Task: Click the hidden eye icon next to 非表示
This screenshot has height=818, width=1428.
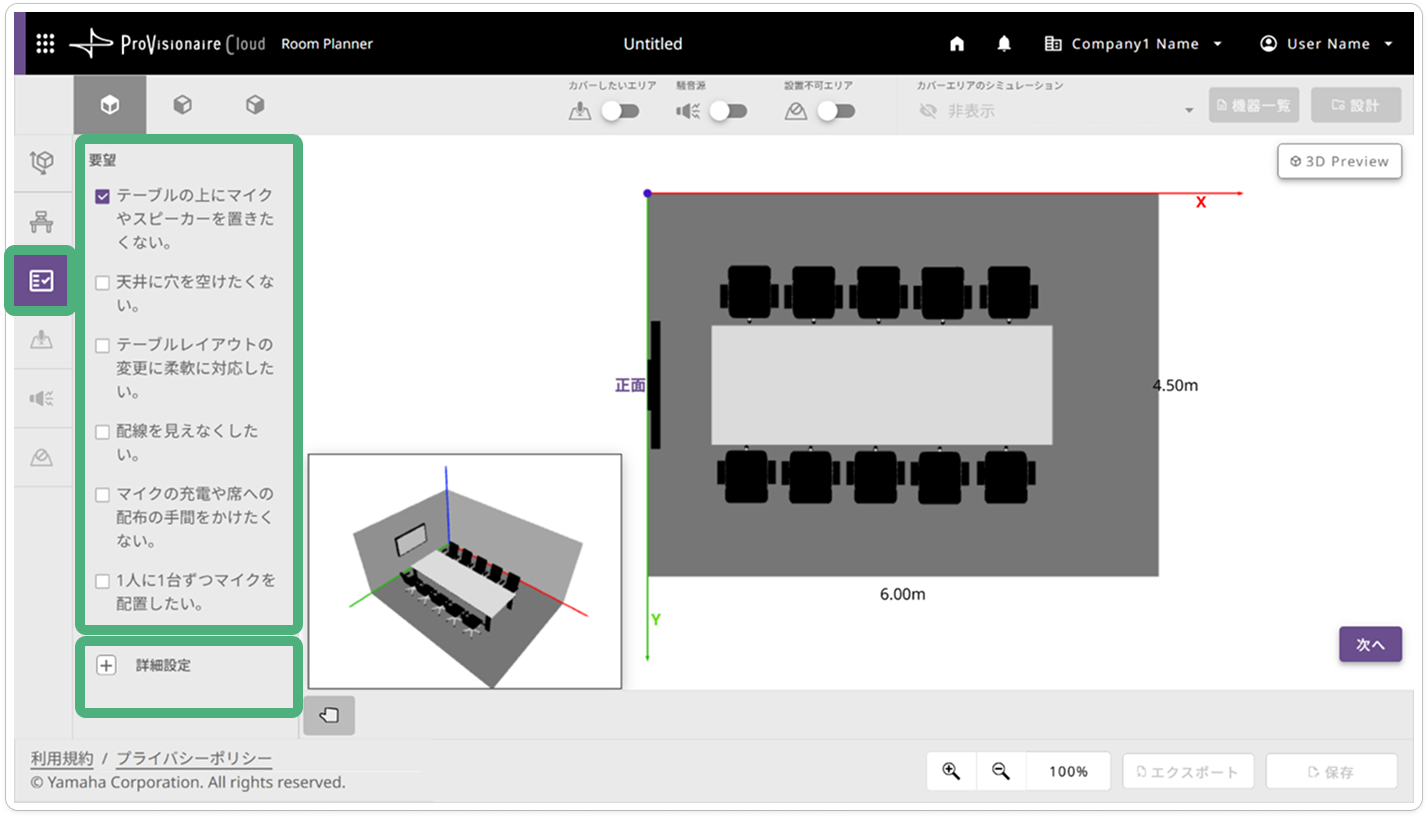Action: point(927,111)
